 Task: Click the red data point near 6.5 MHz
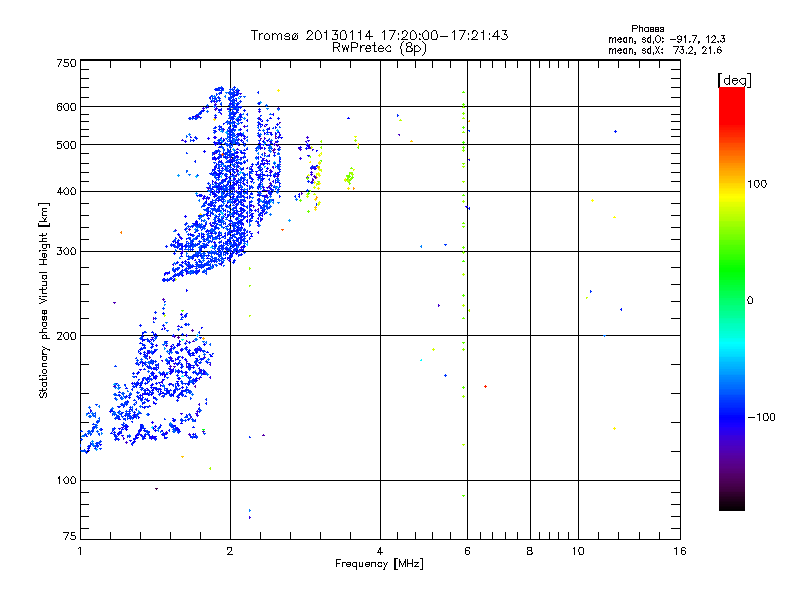[x=485, y=387]
